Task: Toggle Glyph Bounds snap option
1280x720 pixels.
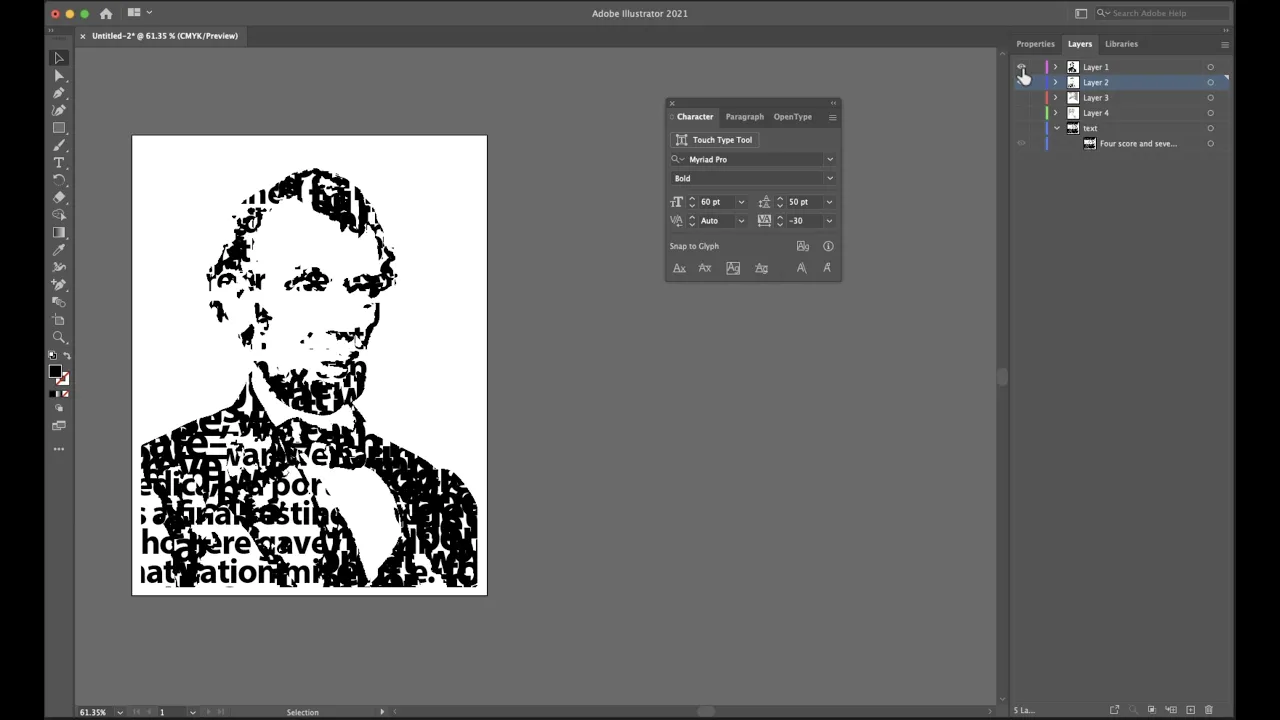Action: pos(733,268)
